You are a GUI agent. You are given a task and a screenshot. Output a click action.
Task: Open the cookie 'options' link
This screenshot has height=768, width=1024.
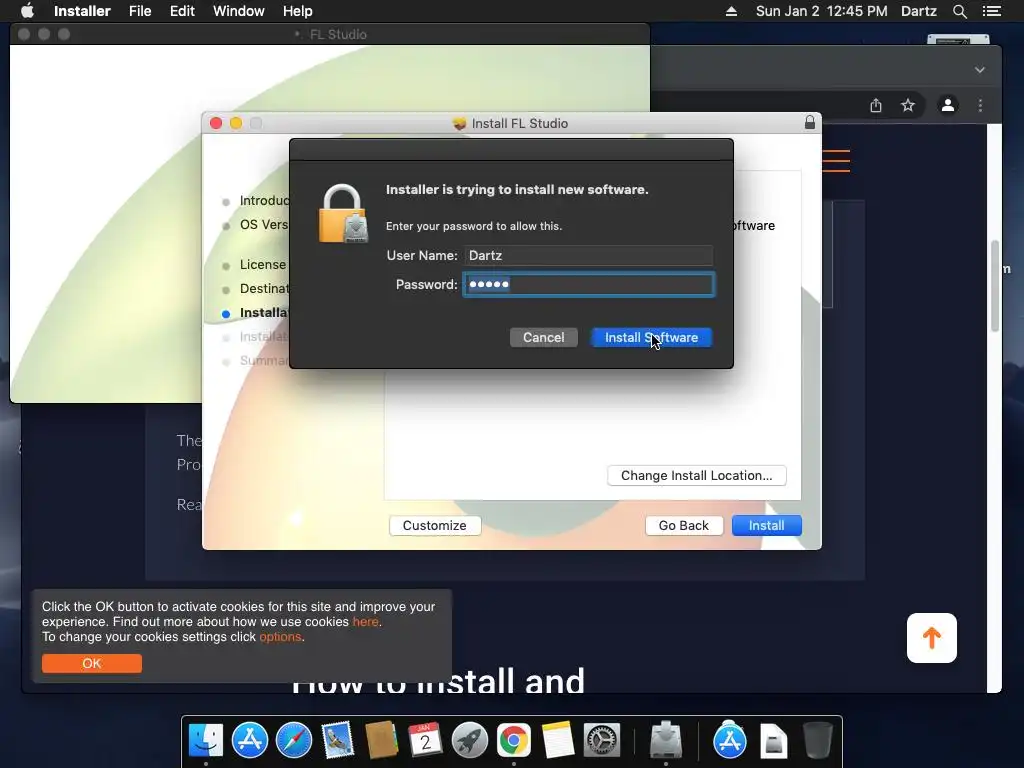(281, 637)
